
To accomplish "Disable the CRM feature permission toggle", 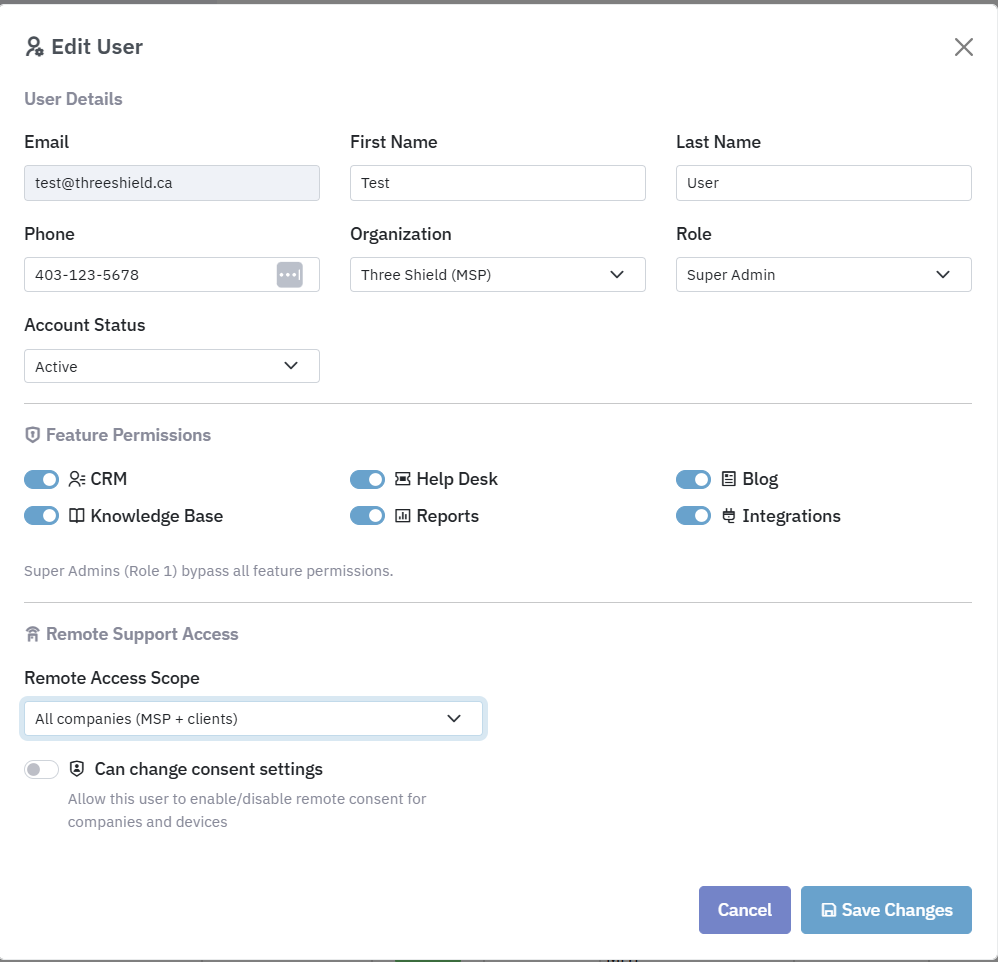I will point(42,479).
